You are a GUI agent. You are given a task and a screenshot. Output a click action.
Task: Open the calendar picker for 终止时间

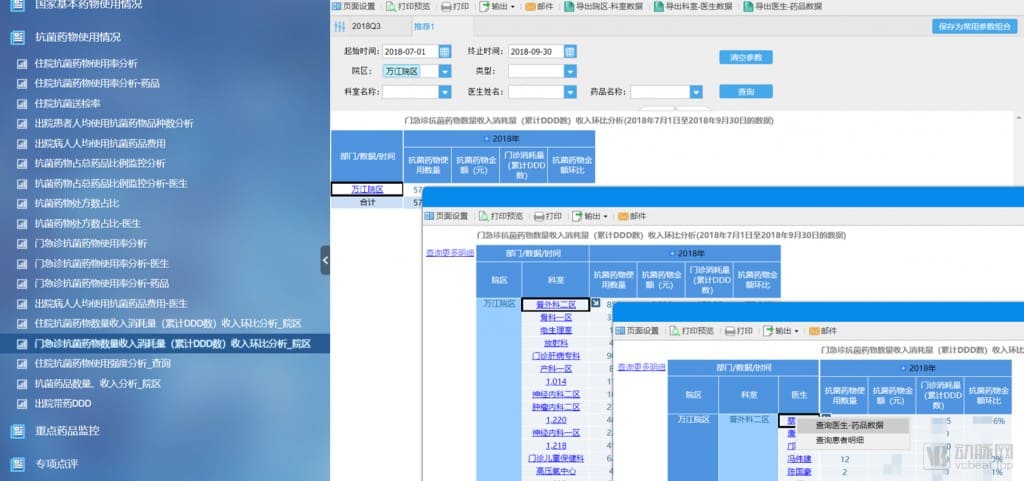tap(570, 52)
